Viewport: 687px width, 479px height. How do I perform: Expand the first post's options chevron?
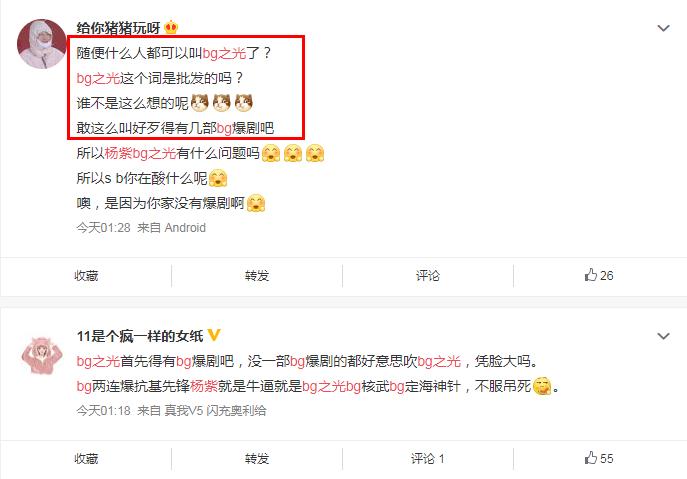tap(663, 28)
